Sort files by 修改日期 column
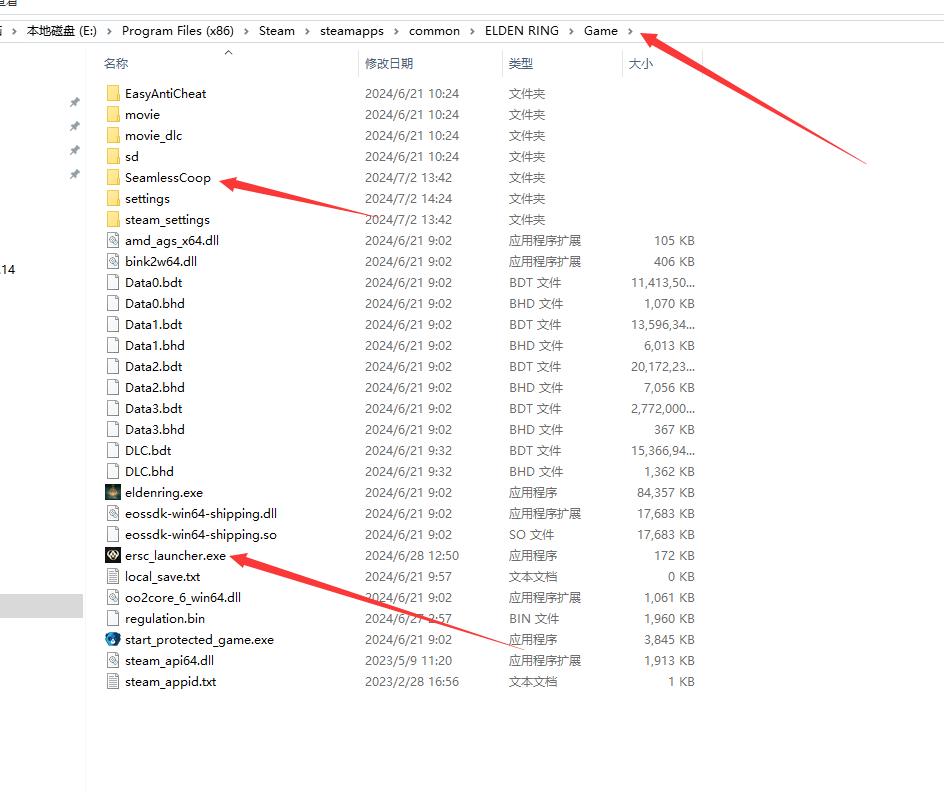The image size is (944, 793). (x=389, y=63)
